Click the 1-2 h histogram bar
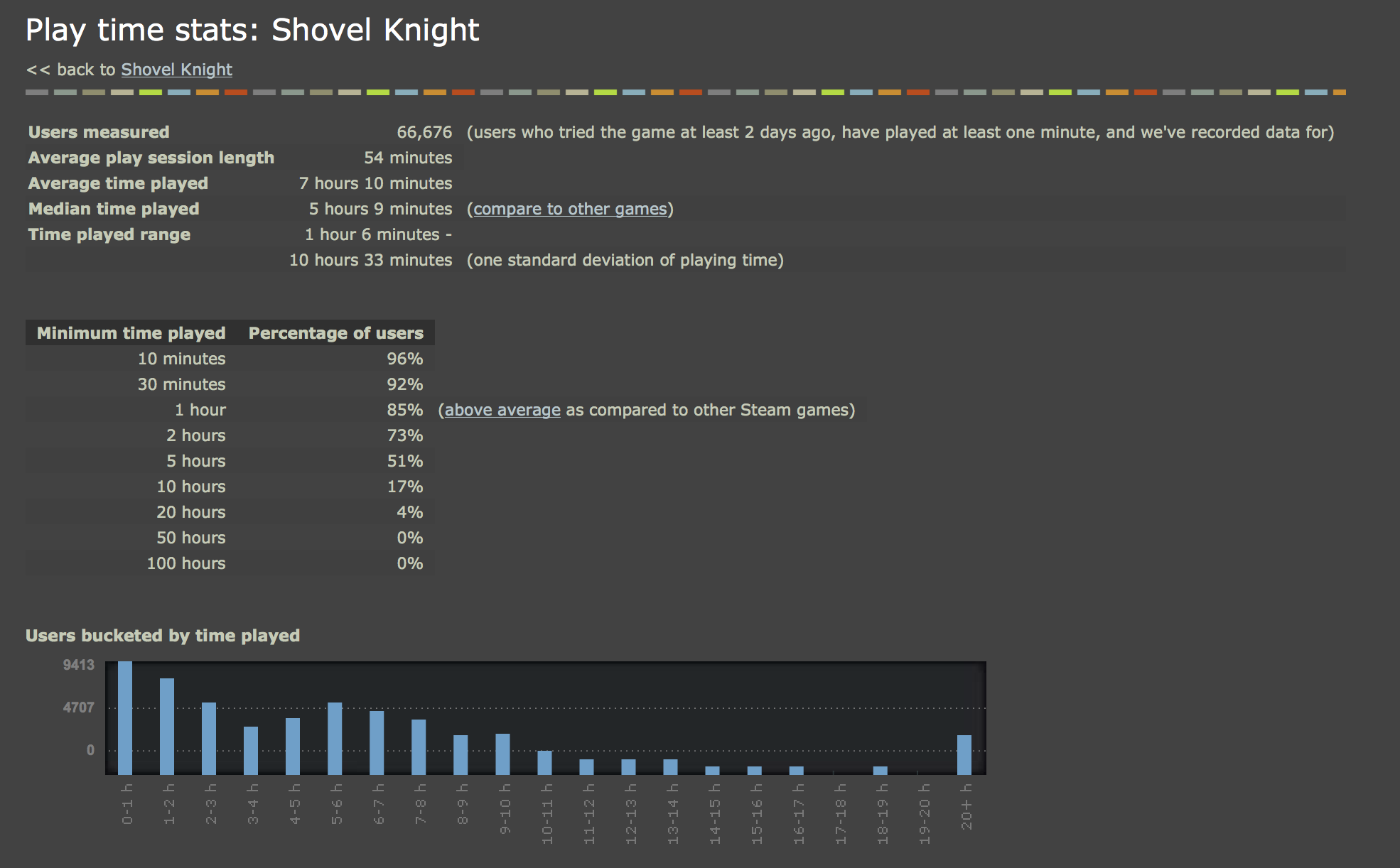The width and height of the screenshot is (1400, 868). (x=167, y=726)
